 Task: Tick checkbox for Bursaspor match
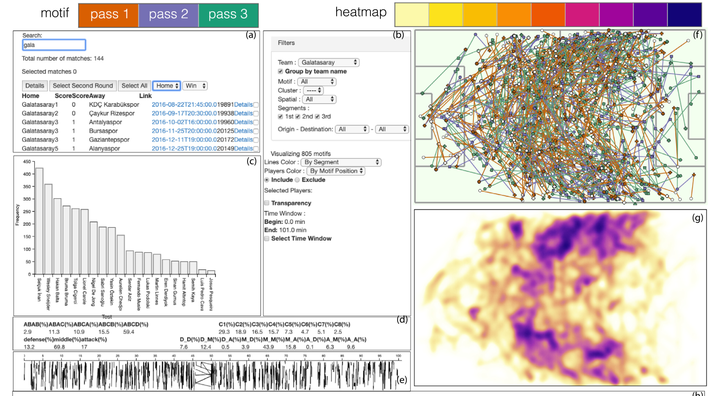point(256,131)
